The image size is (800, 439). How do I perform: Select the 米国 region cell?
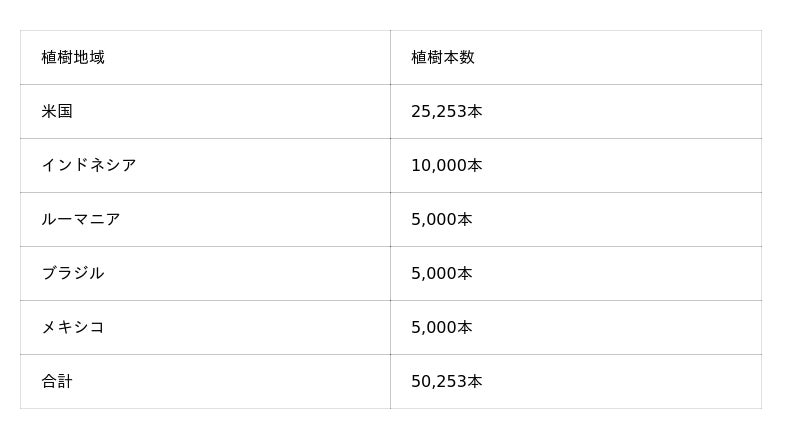pos(57,112)
